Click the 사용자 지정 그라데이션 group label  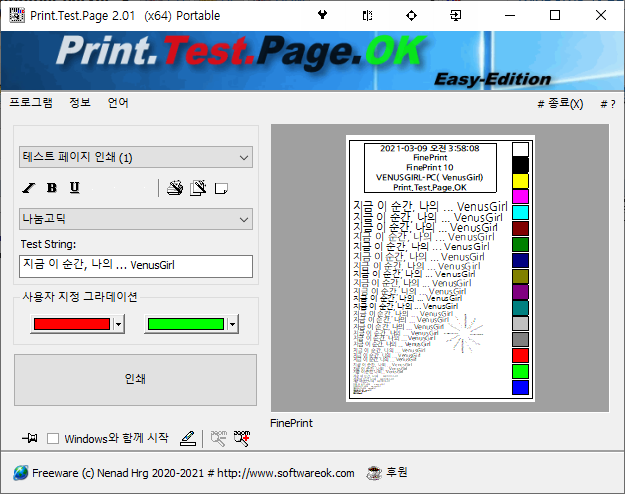point(80,296)
